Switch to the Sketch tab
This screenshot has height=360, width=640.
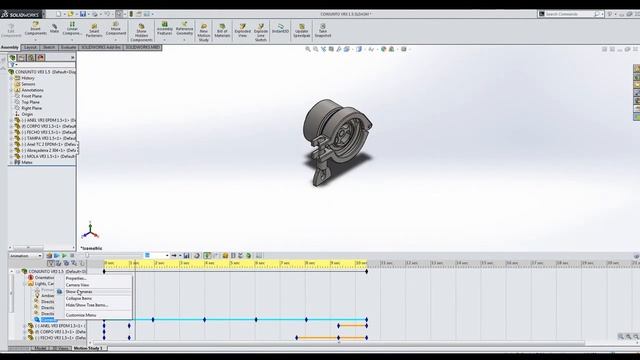click(49, 47)
